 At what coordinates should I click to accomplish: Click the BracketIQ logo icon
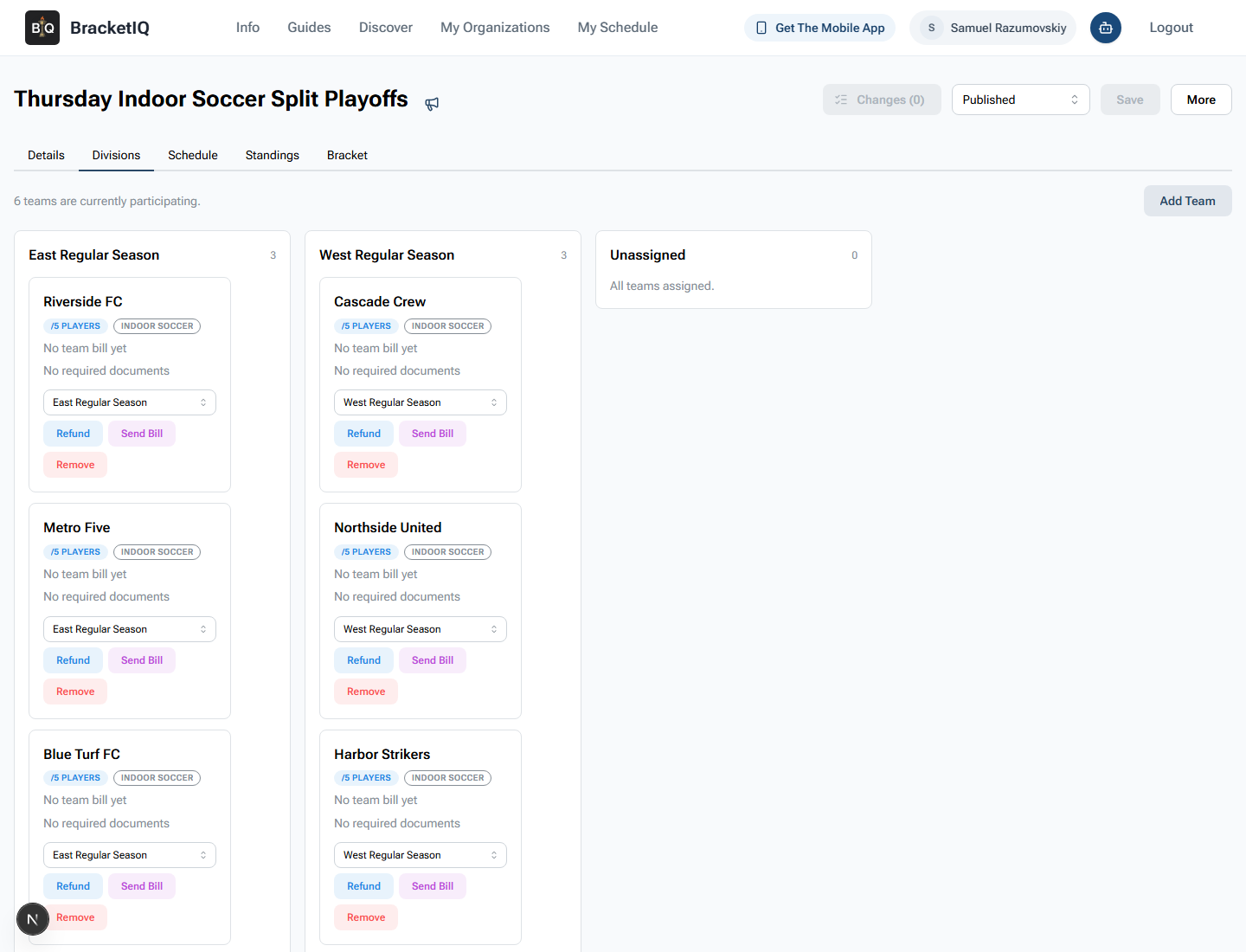pos(42,28)
